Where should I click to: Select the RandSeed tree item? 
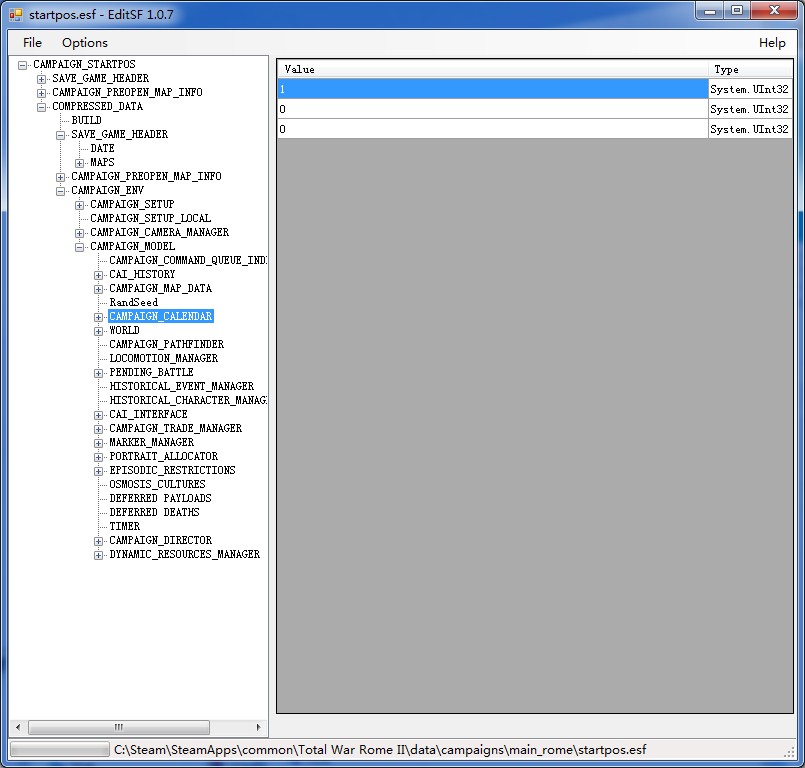click(x=133, y=302)
